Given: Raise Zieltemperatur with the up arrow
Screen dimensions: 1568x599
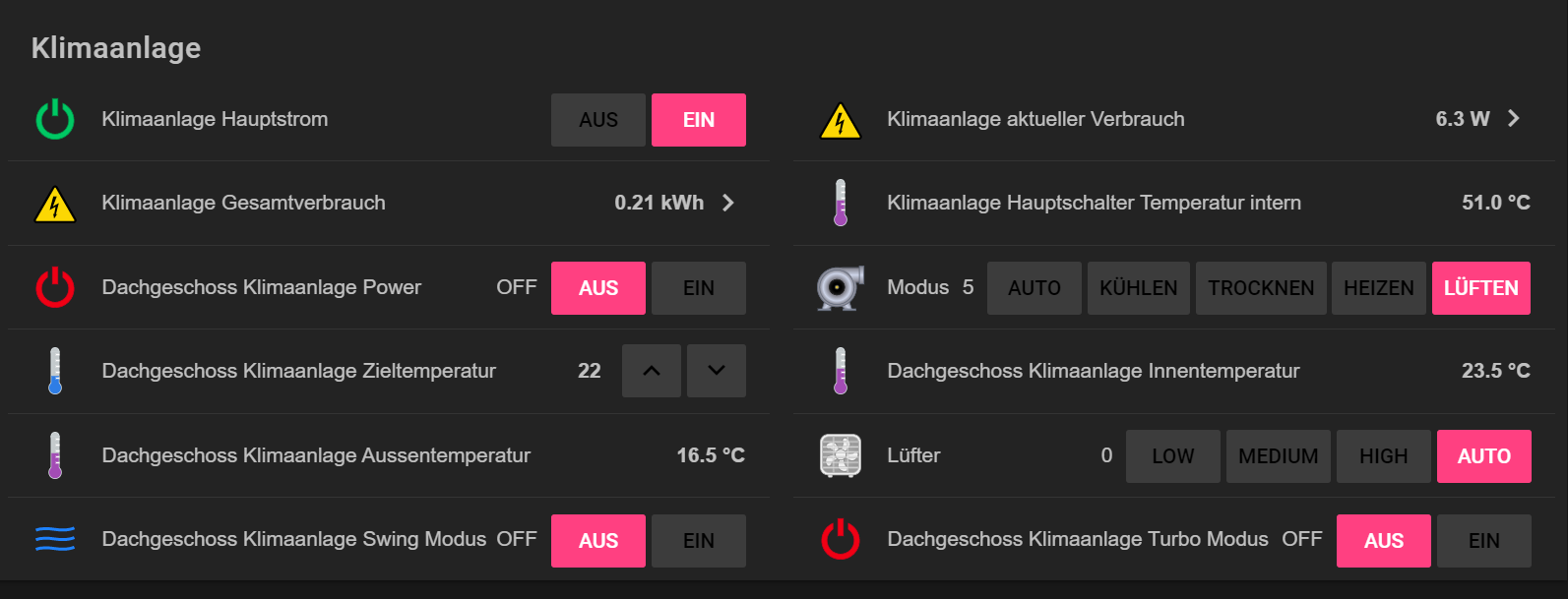Looking at the screenshot, I should click(652, 371).
